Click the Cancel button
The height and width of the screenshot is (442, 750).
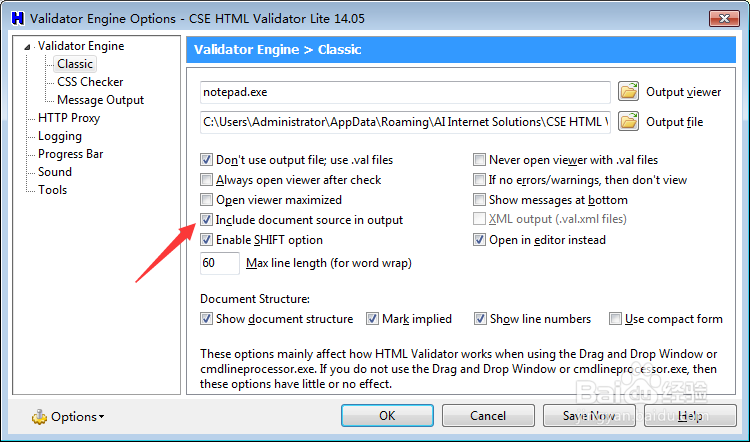pos(487,416)
